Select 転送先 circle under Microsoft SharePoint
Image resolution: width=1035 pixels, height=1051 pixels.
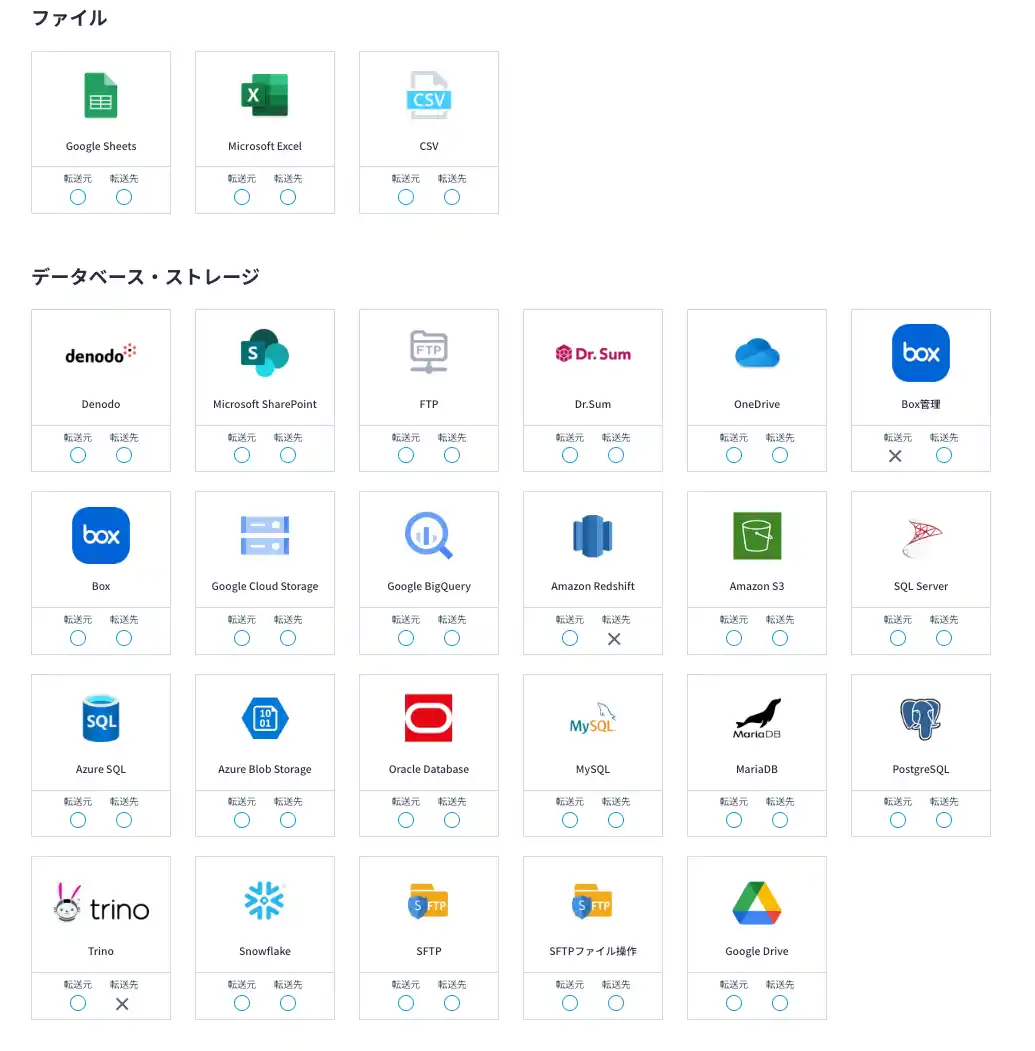point(288,455)
